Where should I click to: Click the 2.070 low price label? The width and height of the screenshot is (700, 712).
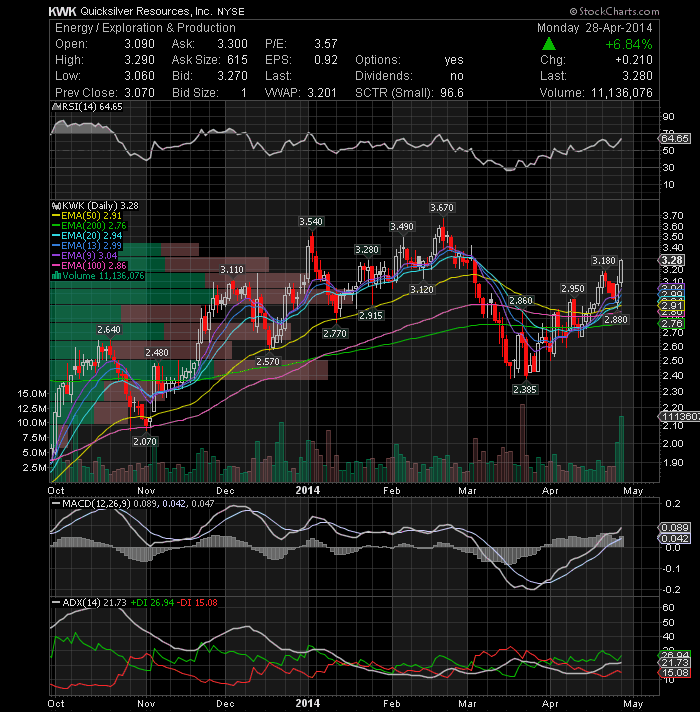(145, 441)
